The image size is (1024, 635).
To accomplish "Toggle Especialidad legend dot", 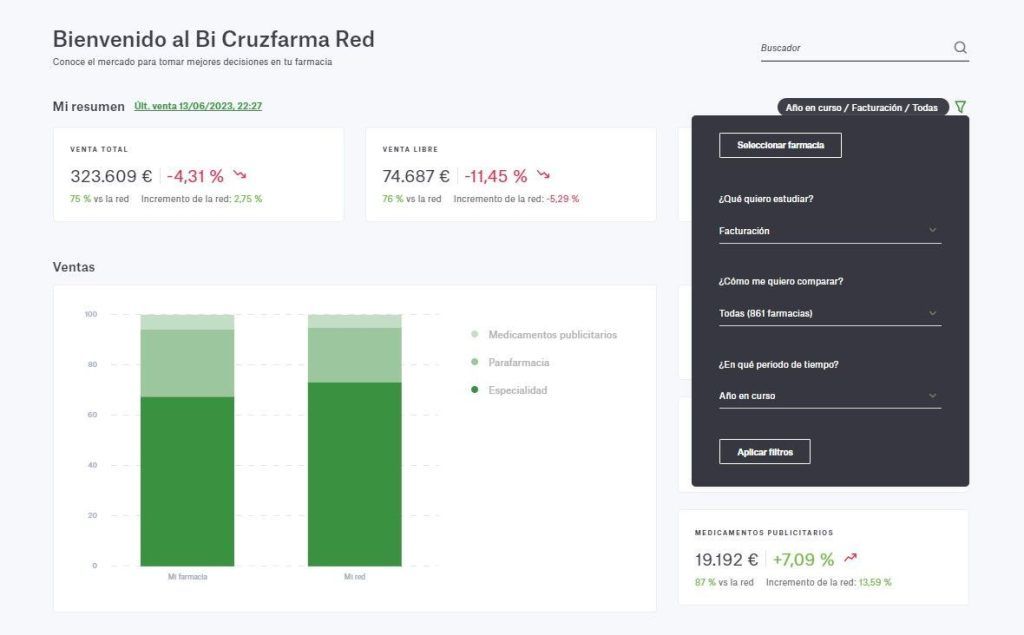I will tap(475, 390).
